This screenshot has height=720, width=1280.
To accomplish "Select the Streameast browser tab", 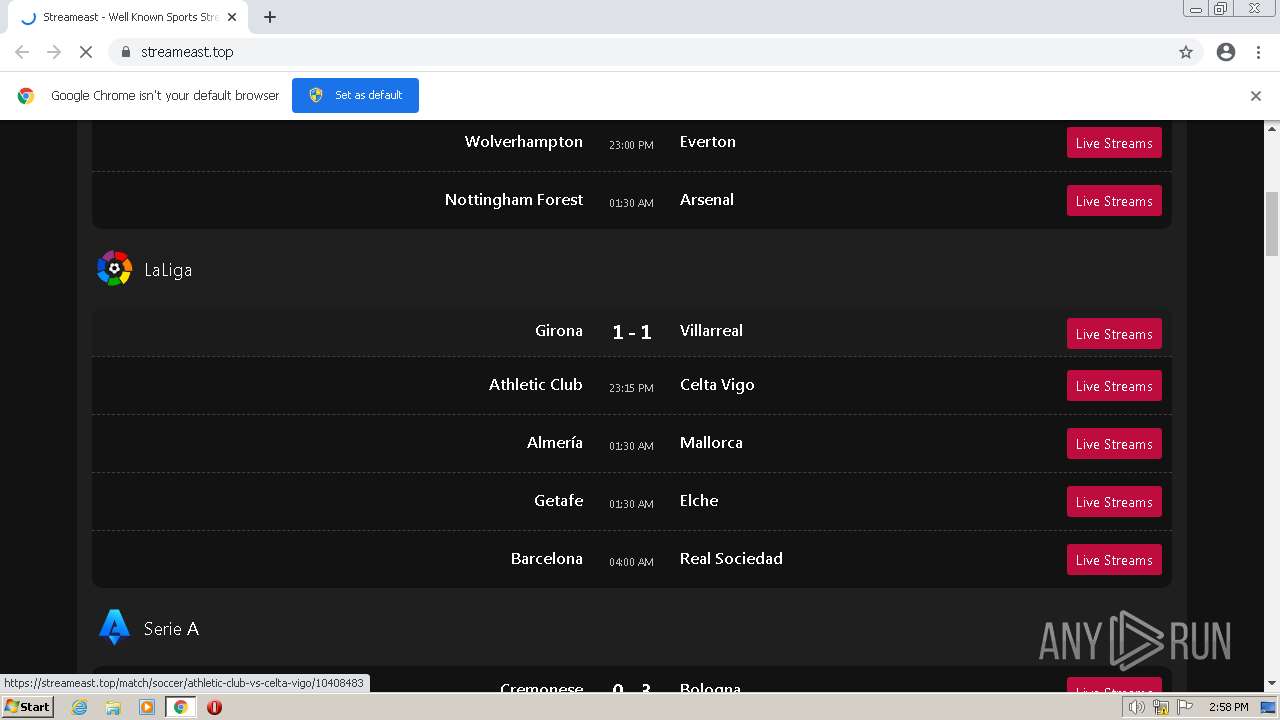I will [128, 17].
